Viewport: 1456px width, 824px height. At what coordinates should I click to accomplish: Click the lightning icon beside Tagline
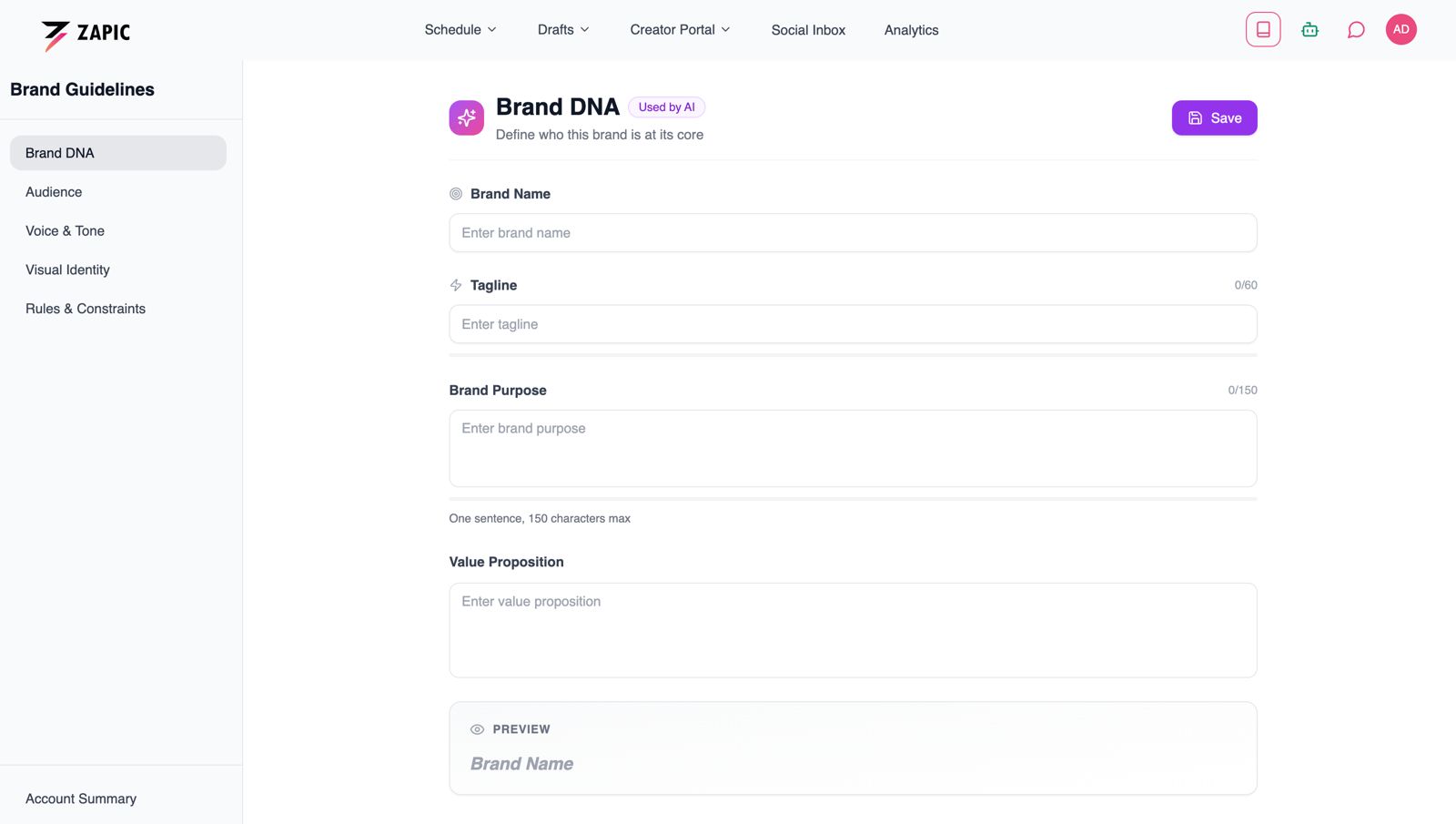[455, 284]
